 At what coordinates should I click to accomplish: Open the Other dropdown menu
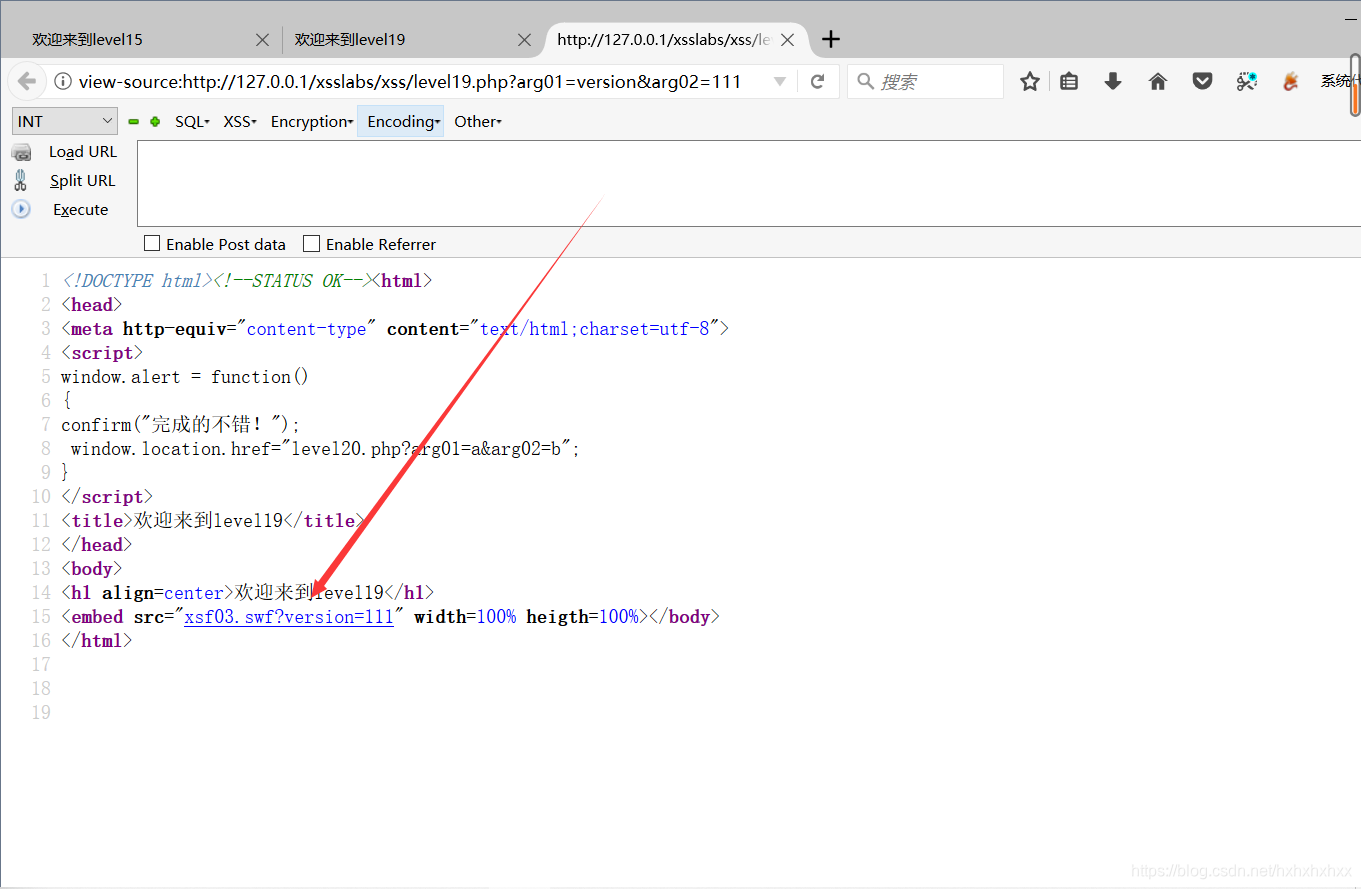[478, 122]
